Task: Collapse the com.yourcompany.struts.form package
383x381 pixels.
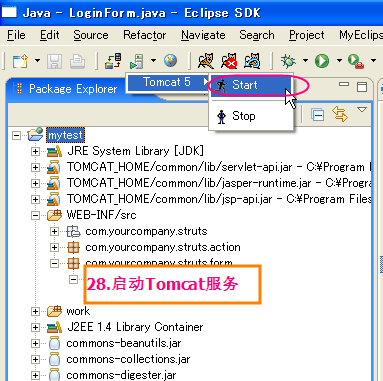Action: tap(54, 263)
